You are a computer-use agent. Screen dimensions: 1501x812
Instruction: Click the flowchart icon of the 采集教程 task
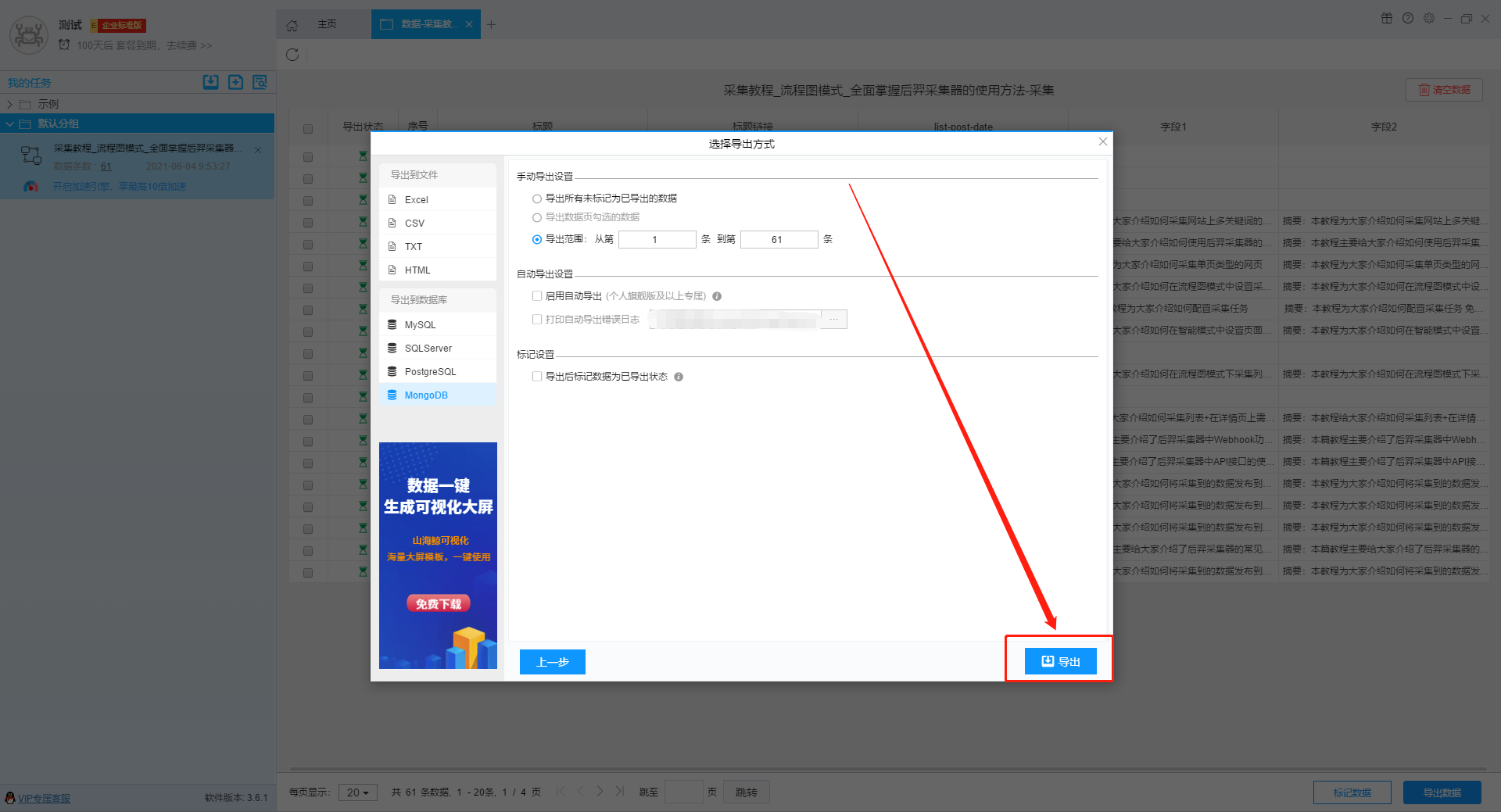pos(31,156)
